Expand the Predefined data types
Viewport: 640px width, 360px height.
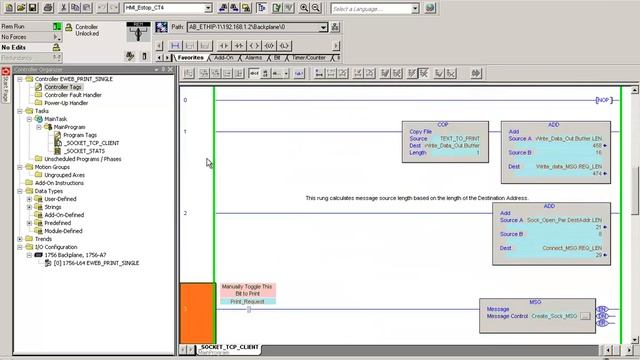(29, 223)
